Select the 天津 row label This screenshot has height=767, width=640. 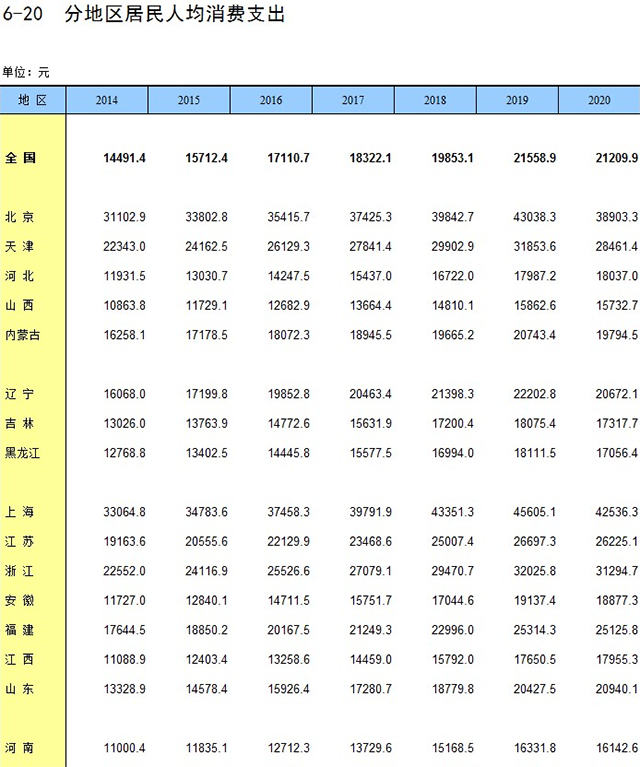tap(20, 247)
